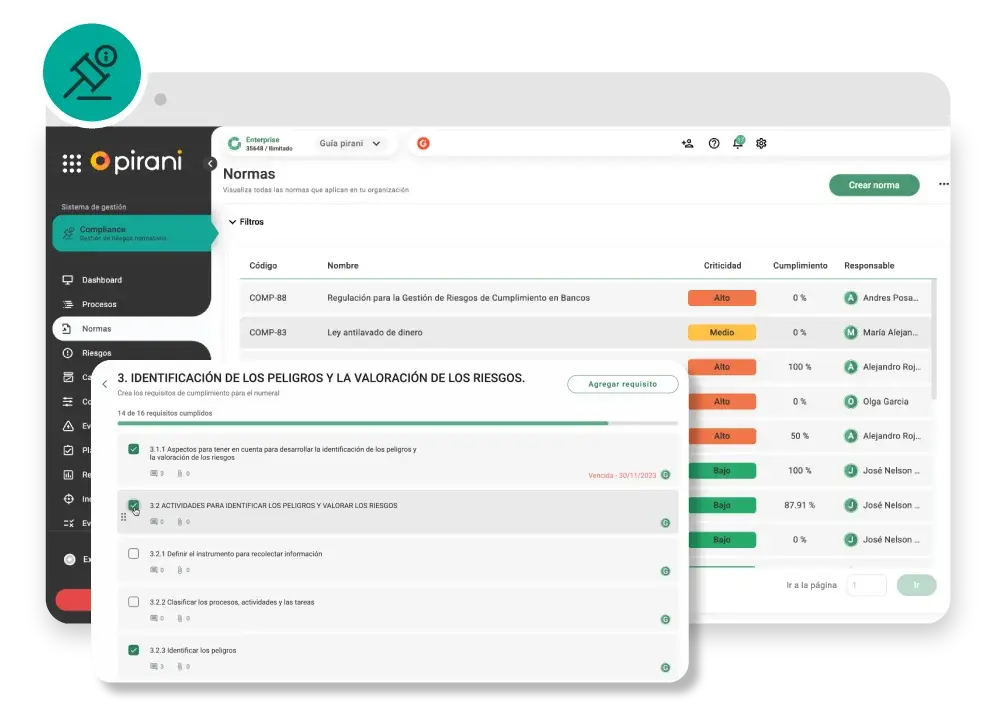The width and height of the screenshot is (1000, 720).
Task: Open the settings gear icon
Action: click(x=761, y=144)
